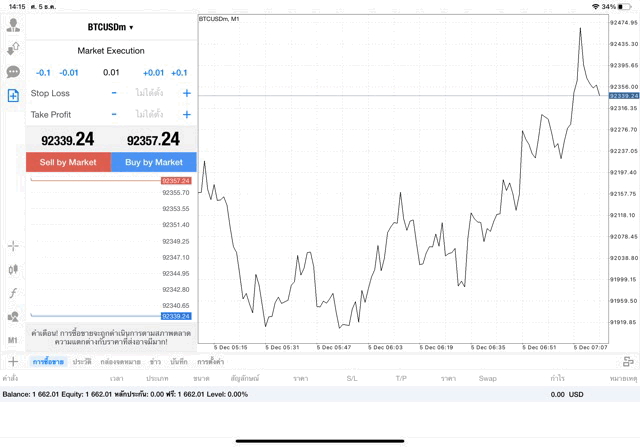Toggle the panel layout icon at right

pyautogui.click(x=628, y=362)
